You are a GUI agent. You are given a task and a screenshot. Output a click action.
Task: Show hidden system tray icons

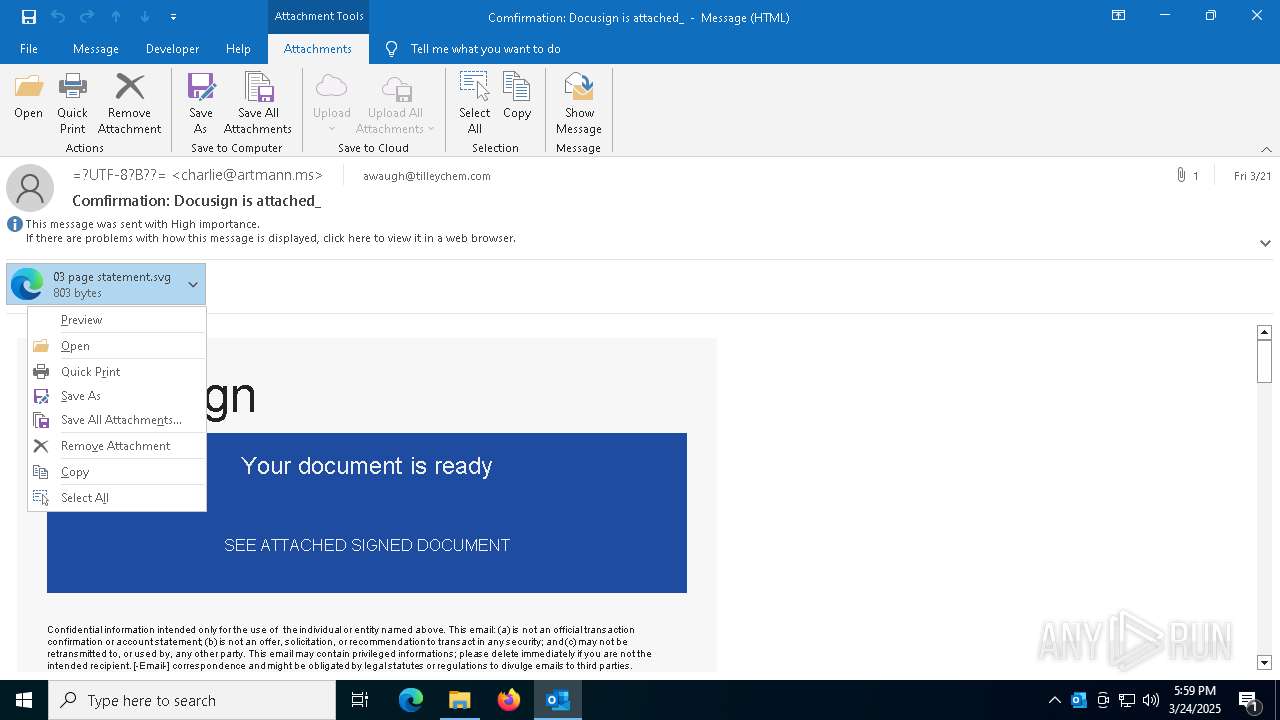1055,700
